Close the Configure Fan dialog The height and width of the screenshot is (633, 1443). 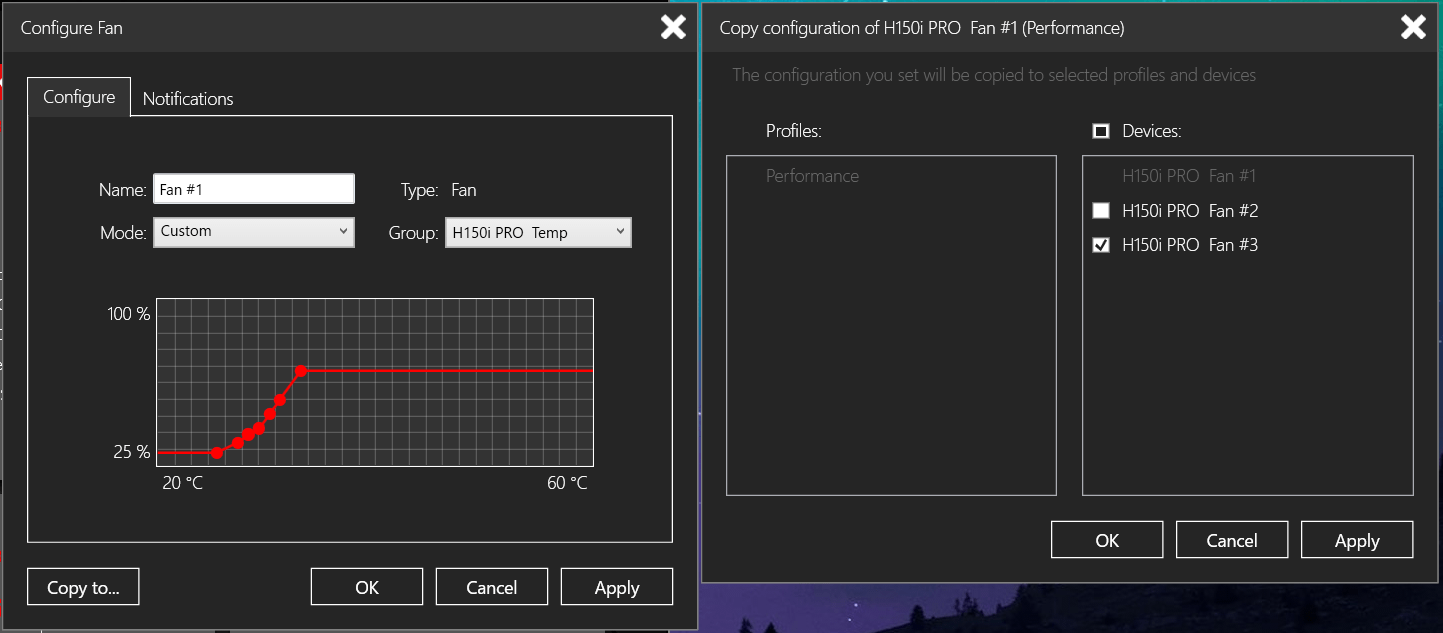[673, 28]
